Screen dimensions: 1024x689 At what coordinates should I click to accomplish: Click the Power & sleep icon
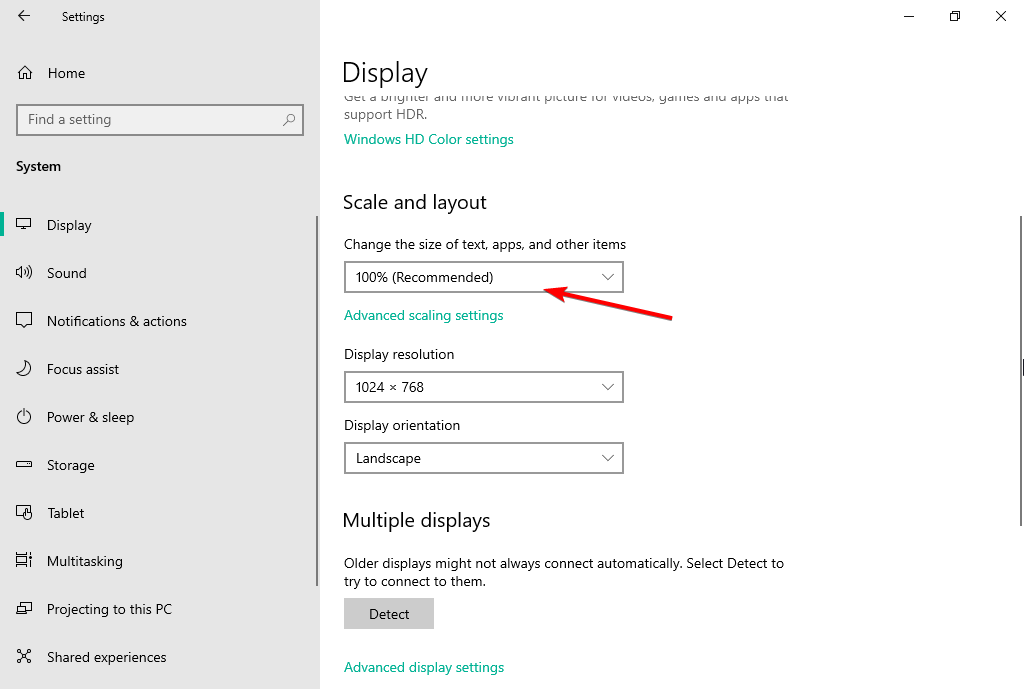25,417
